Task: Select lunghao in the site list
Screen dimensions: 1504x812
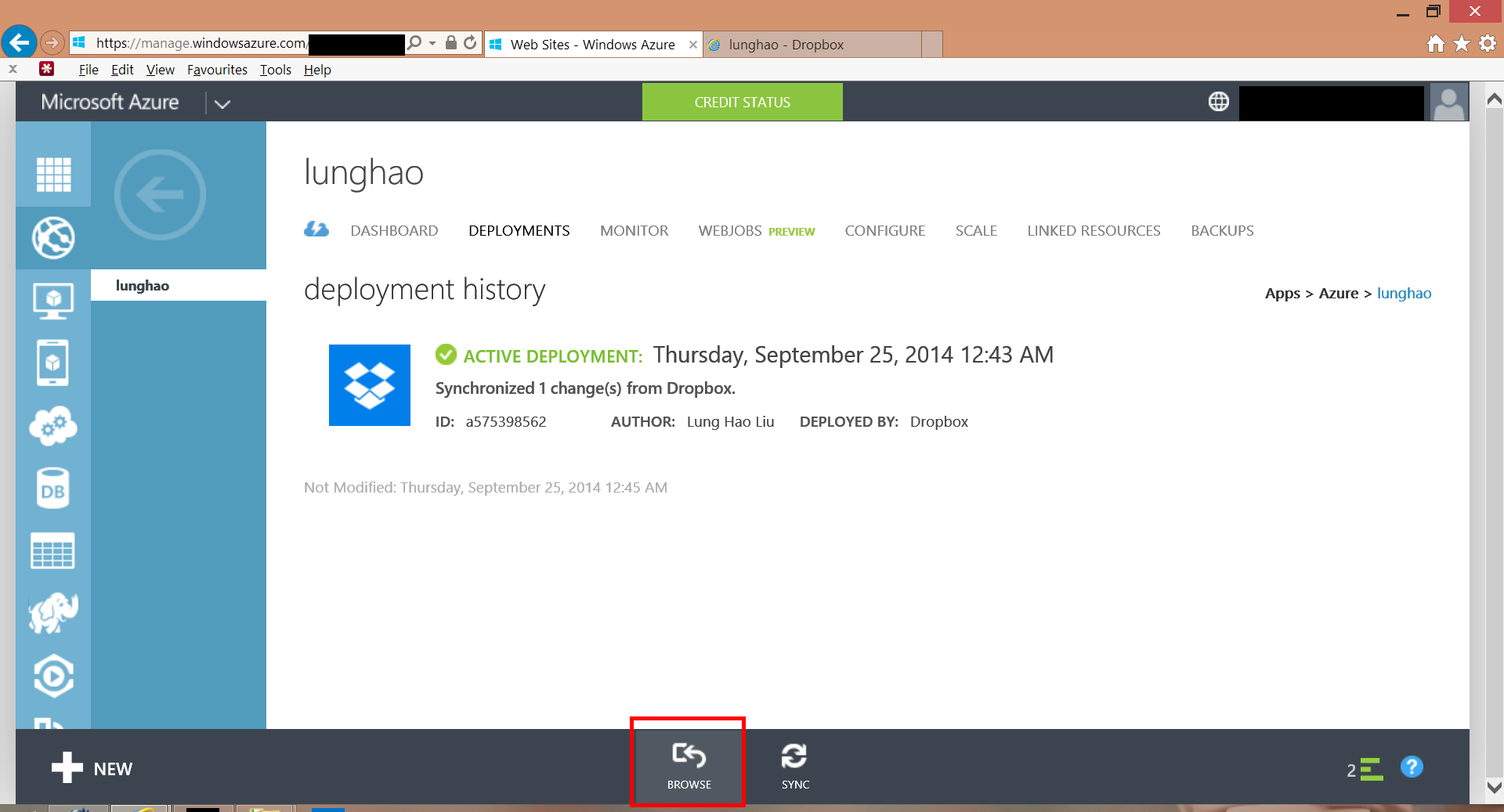Action: [x=179, y=285]
